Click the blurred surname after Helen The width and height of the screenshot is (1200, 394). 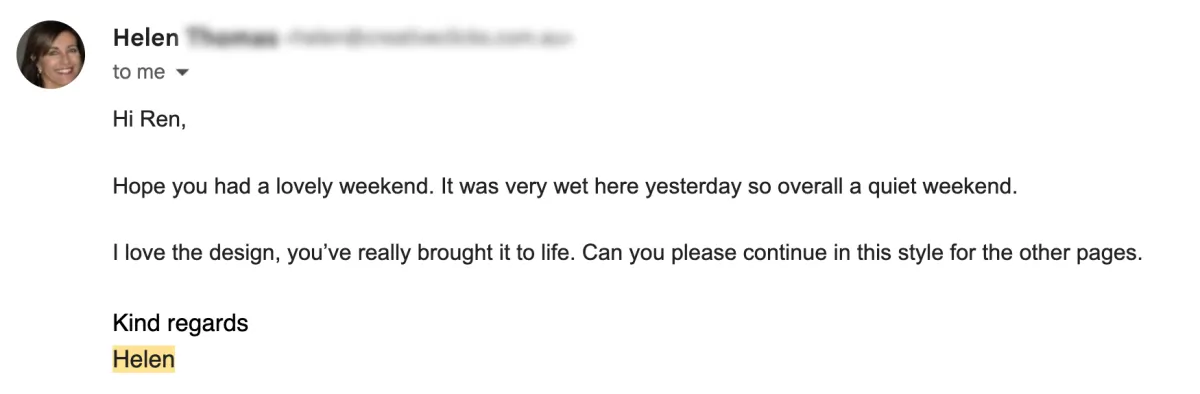229,38
